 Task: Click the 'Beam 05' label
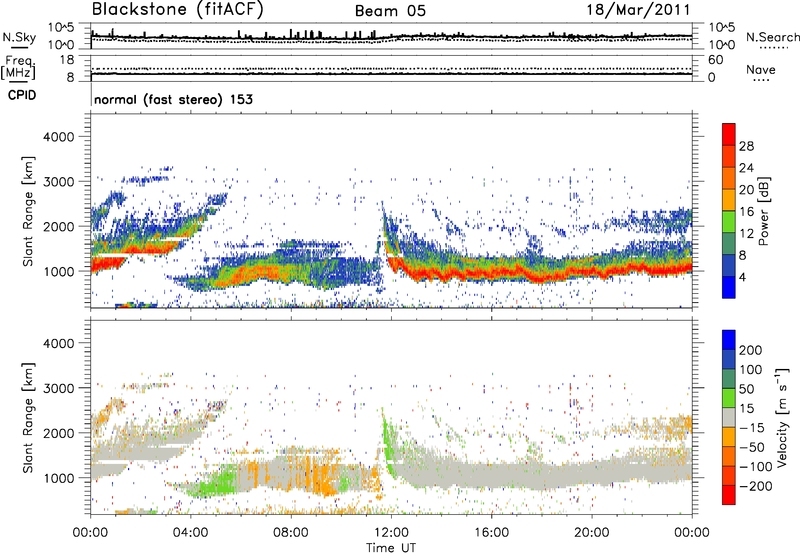pyautogui.click(x=390, y=11)
